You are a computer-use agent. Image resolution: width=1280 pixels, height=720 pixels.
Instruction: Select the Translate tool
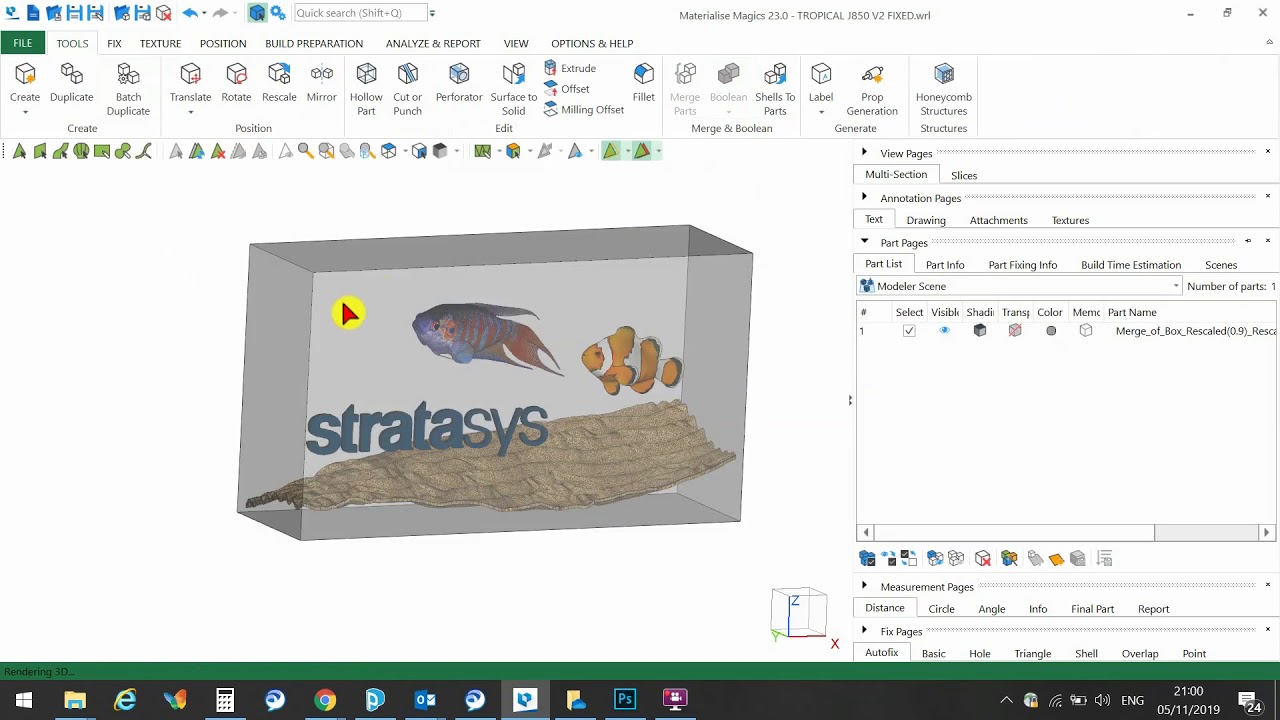point(190,82)
